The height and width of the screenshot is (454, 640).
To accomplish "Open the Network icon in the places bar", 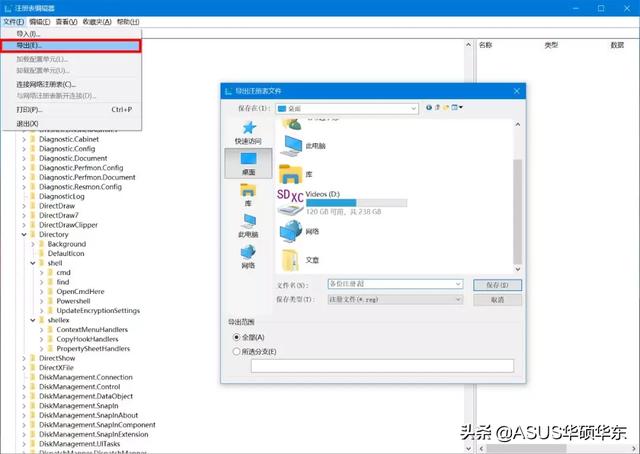I will (x=248, y=256).
